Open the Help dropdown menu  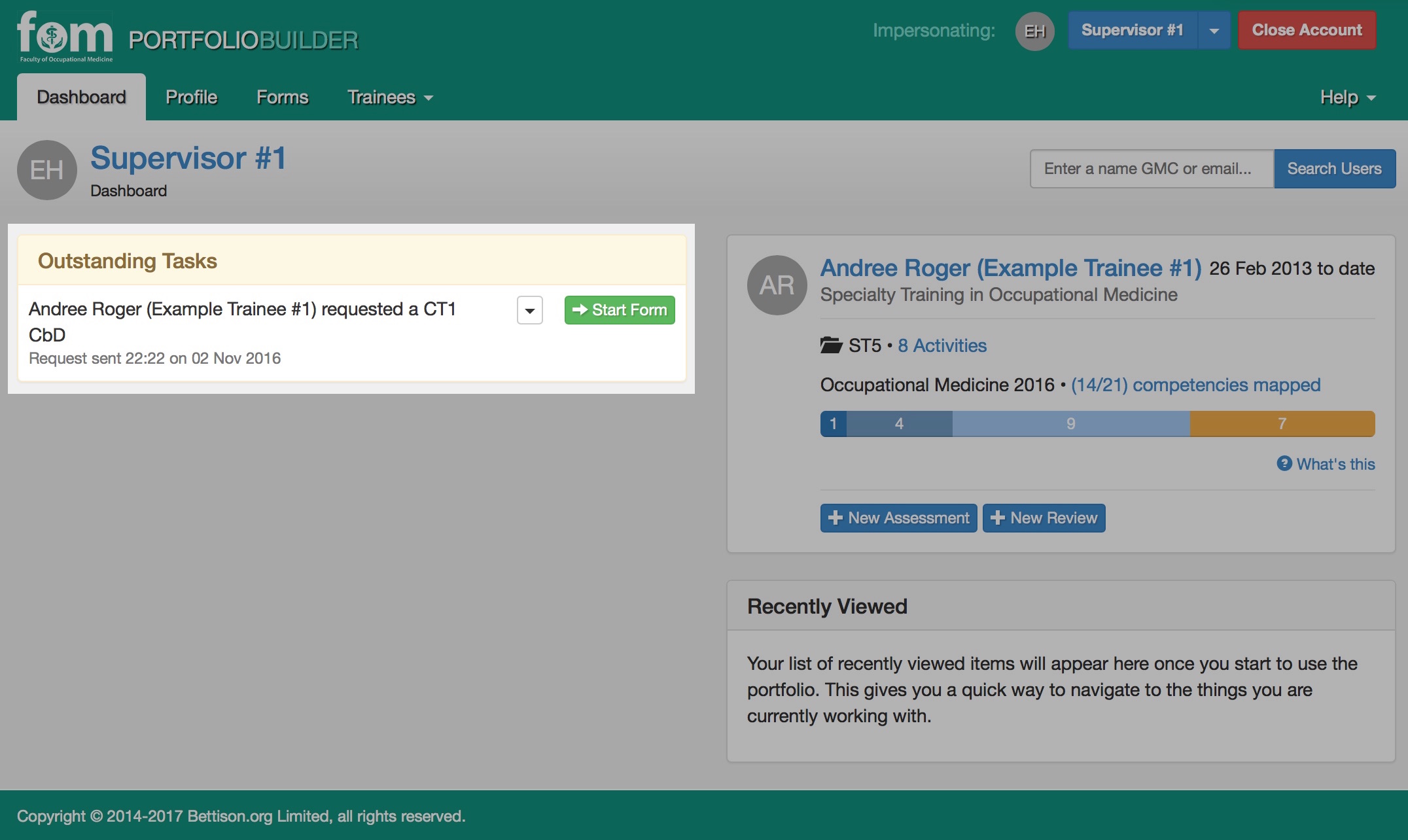[x=1348, y=97]
